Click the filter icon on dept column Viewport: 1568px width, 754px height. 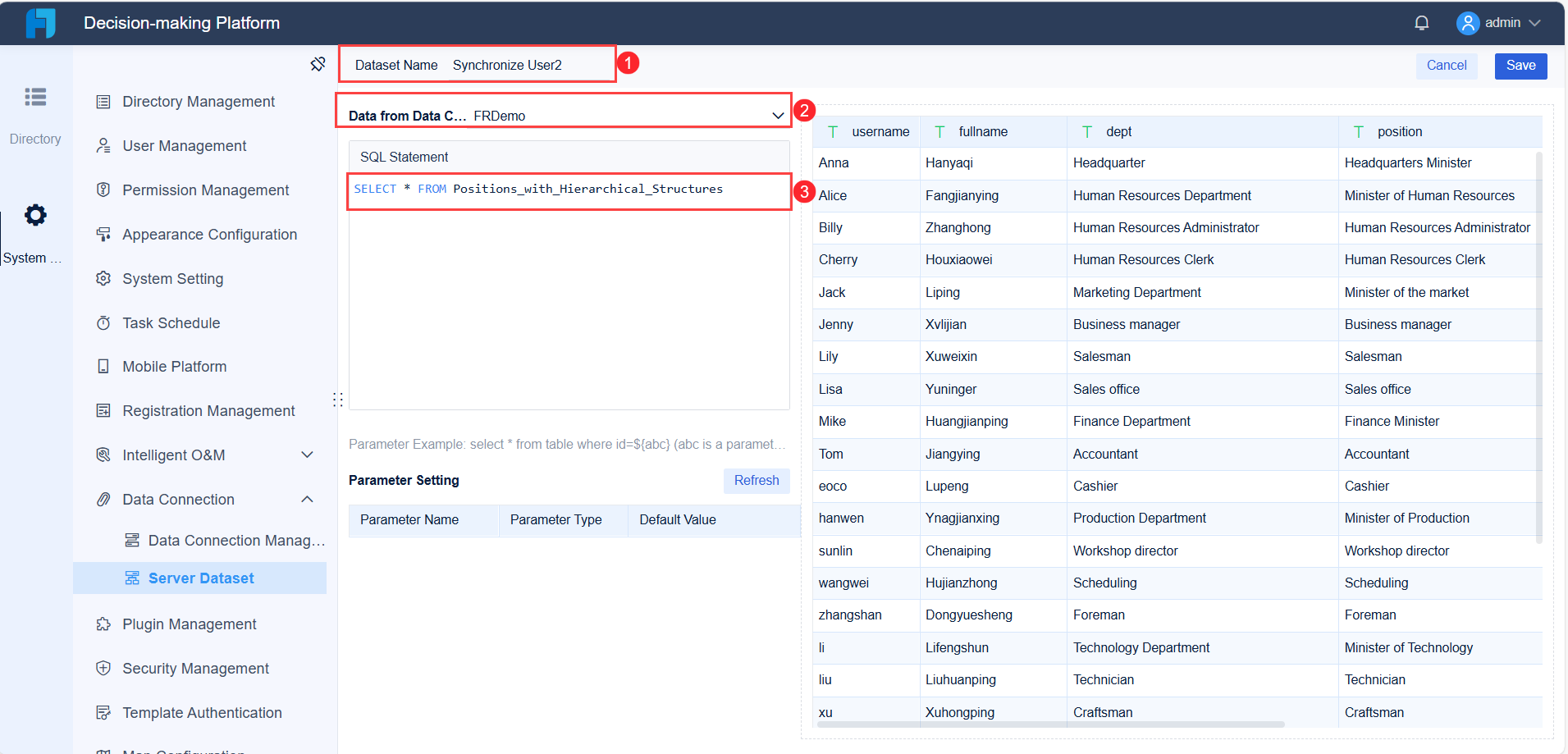(x=1087, y=130)
